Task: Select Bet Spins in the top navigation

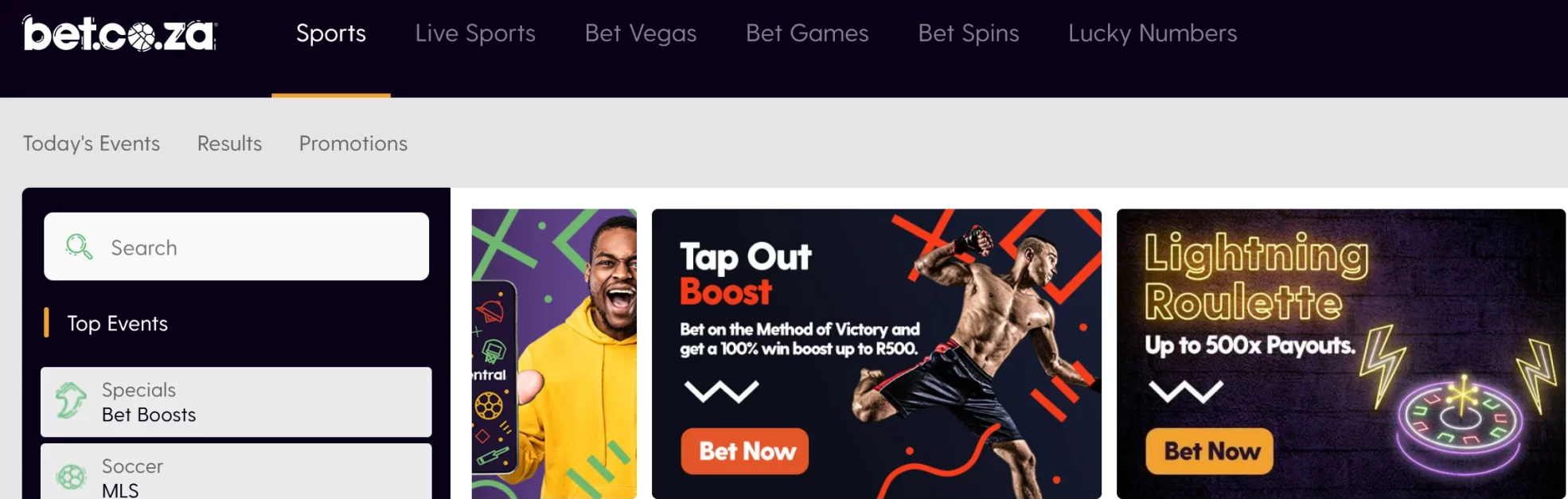Action: (x=969, y=33)
